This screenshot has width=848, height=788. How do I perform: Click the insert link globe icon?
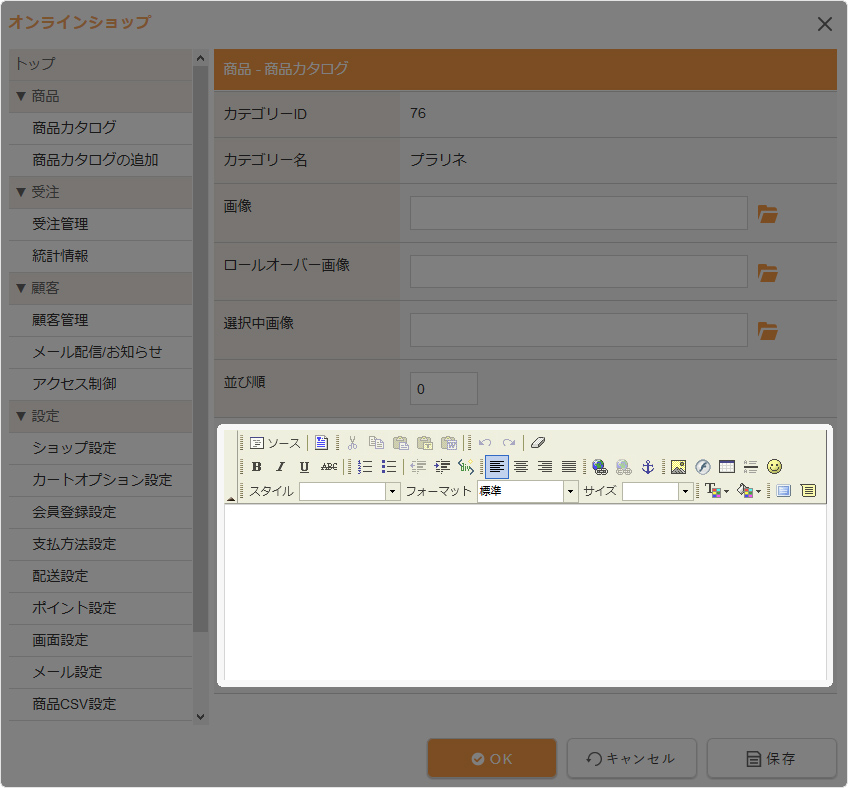(599, 467)
